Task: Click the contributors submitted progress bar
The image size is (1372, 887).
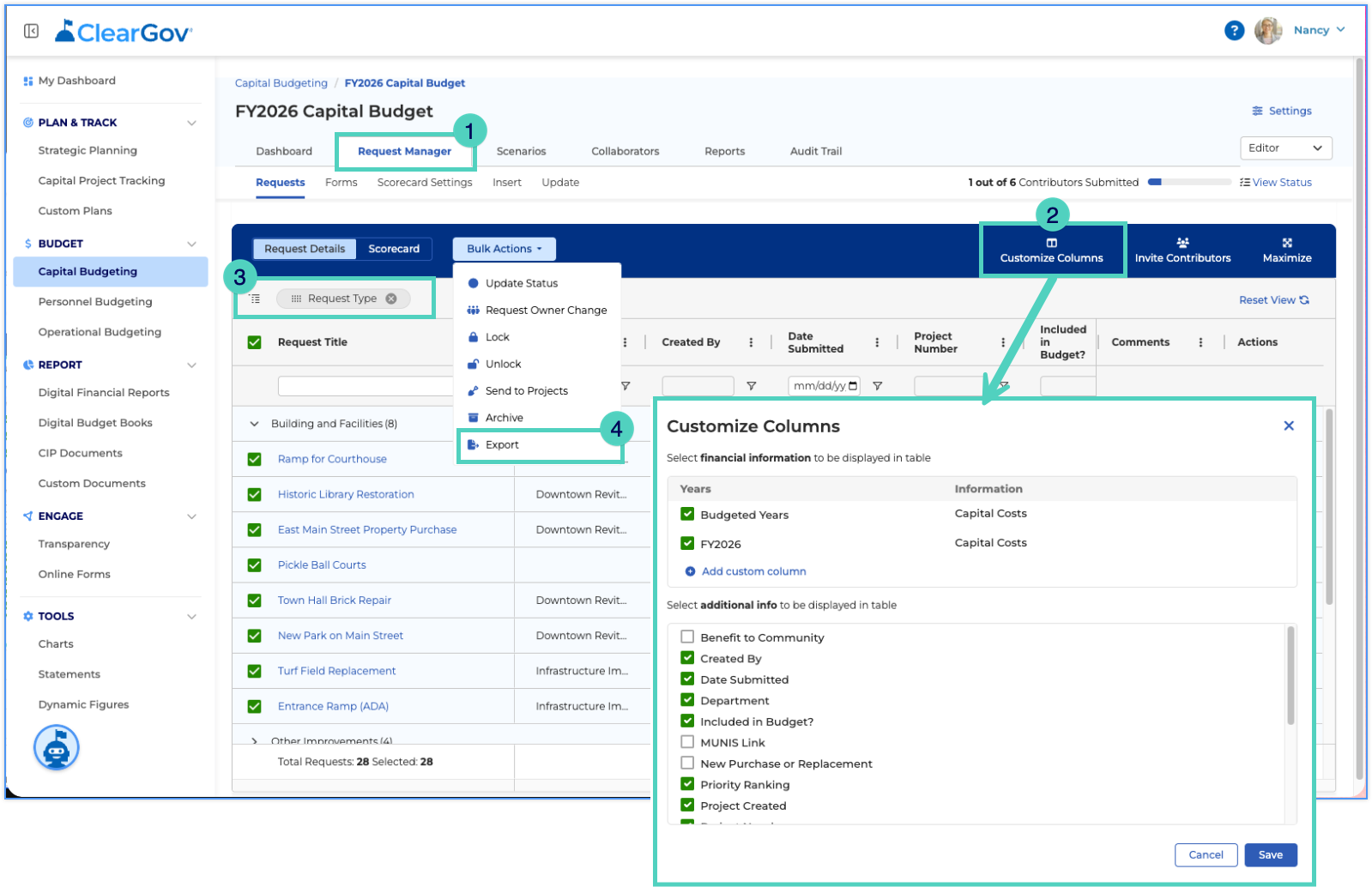Action: coord(1189,182)
